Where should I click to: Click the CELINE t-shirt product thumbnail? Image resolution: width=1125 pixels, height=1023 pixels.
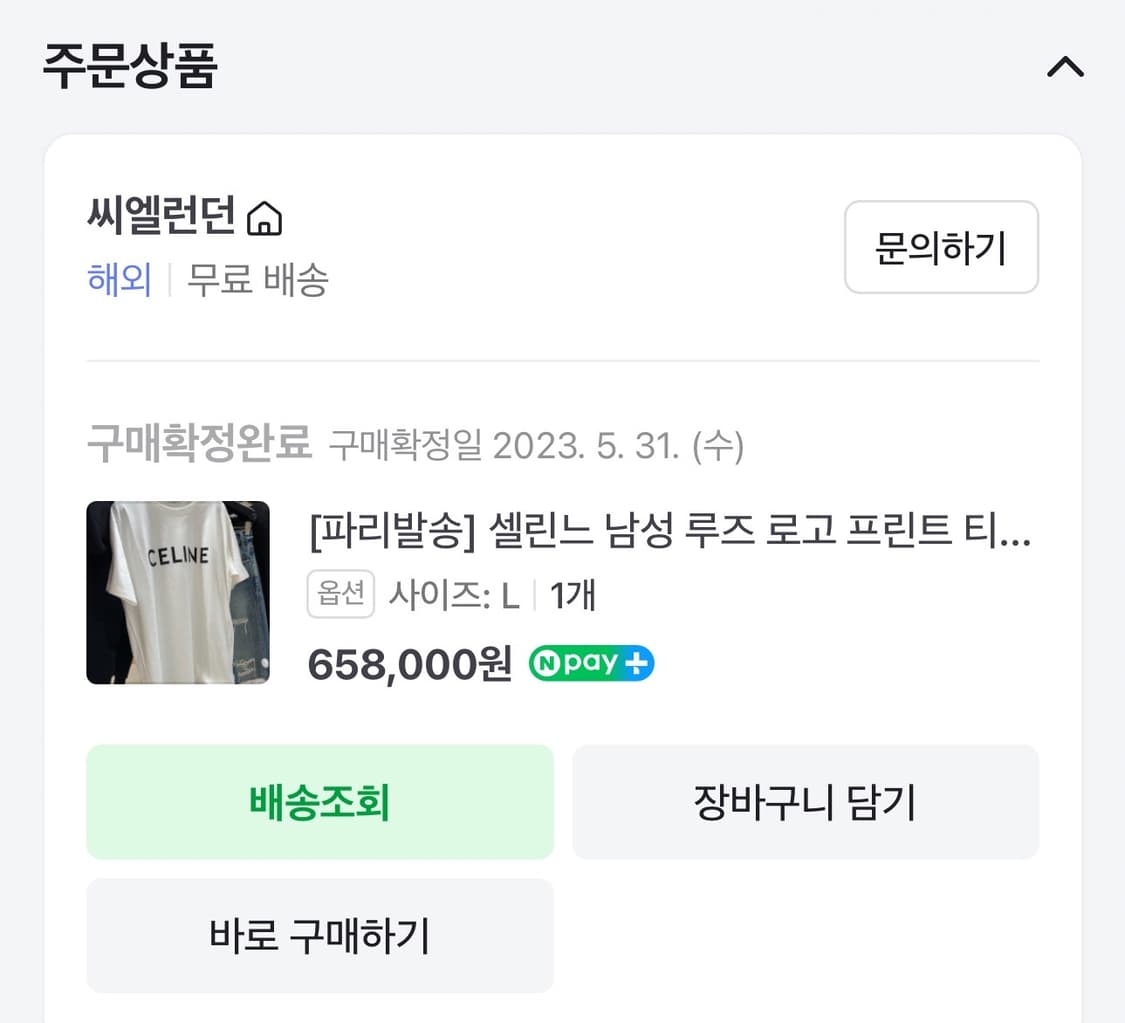pos(178,593)
